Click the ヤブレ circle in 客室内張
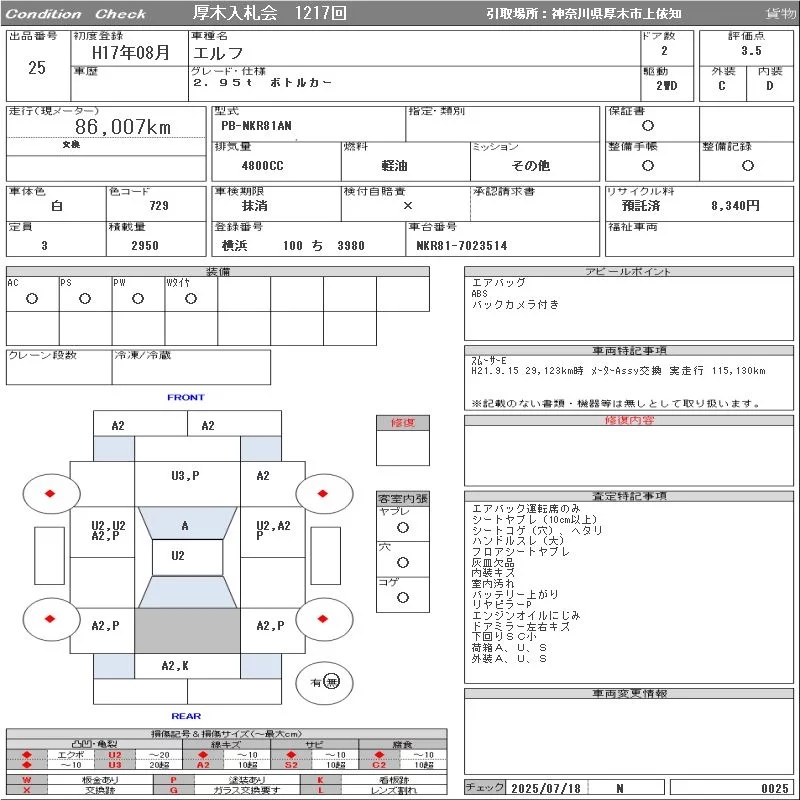 pyautogui.click(x=403, y=528)
